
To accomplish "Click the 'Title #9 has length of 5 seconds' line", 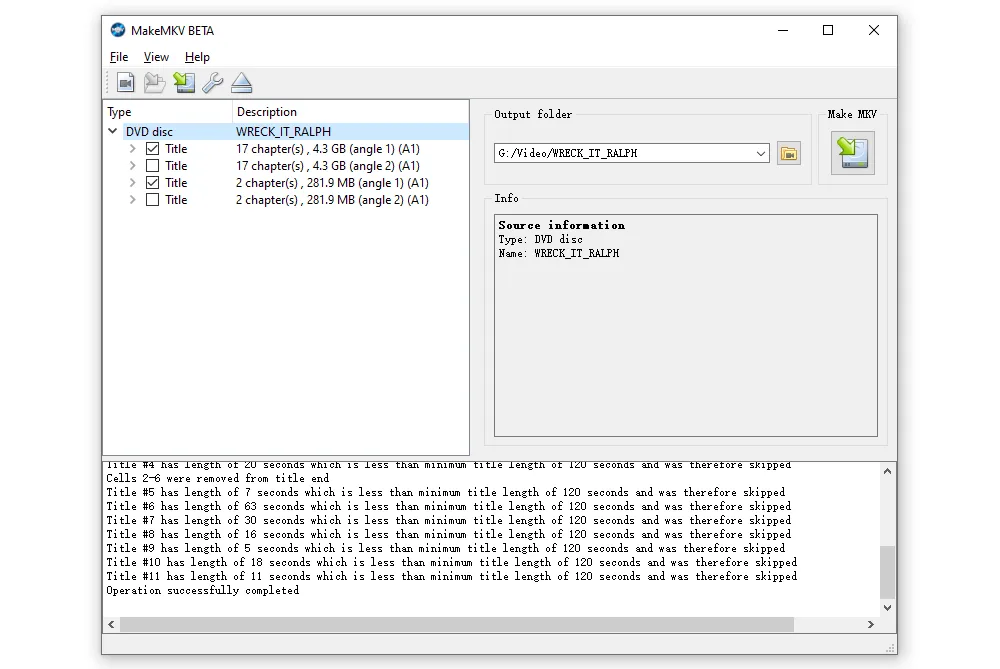I will pyautogui.click(x=446, y=548).
